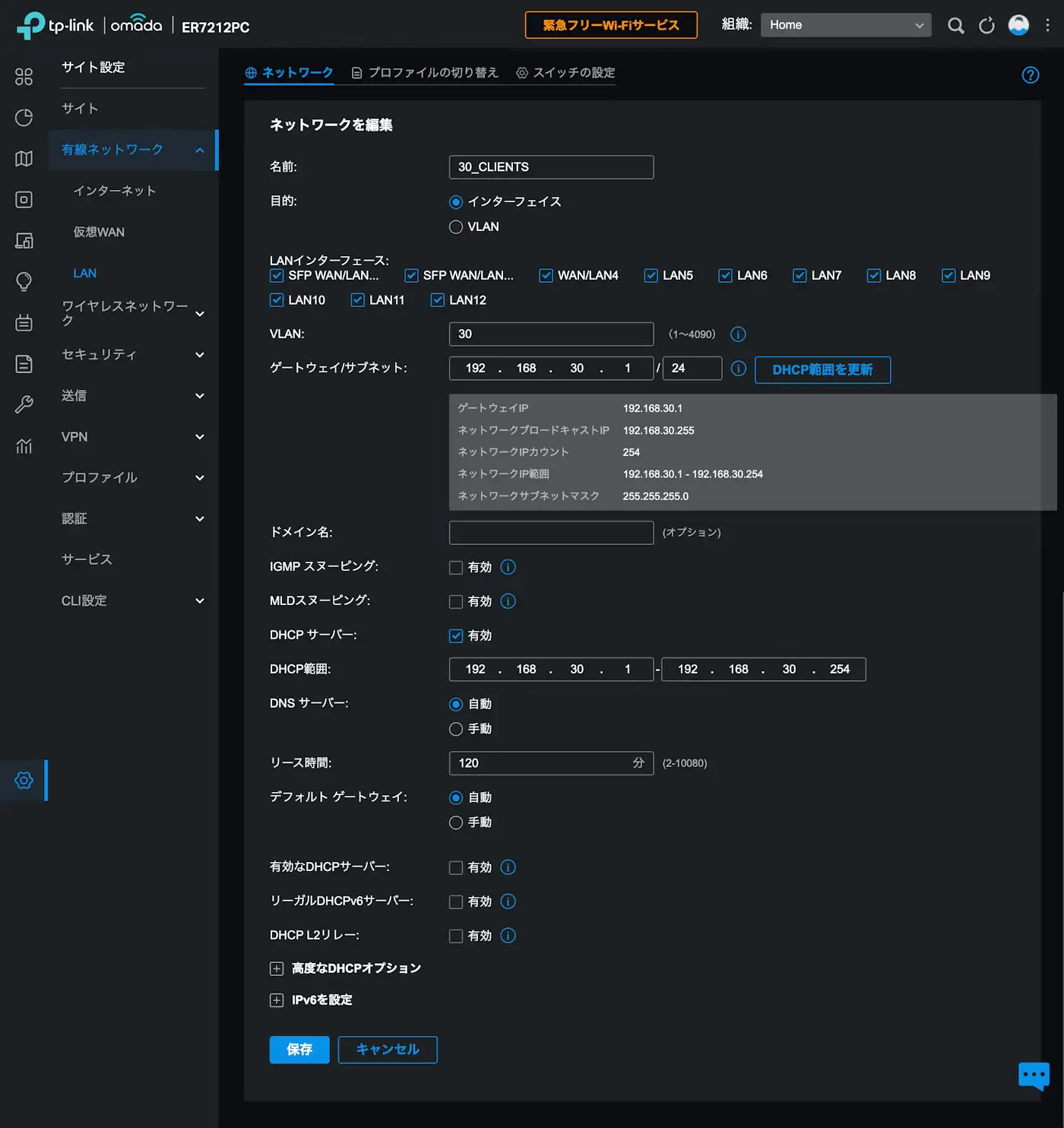Switch to the ネットワーク tab
Viewport: 1064px width, 1128px height.
289,73
